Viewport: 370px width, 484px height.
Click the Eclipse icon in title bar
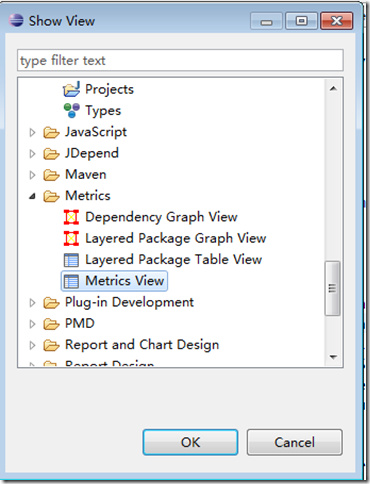tap(16, 21)
